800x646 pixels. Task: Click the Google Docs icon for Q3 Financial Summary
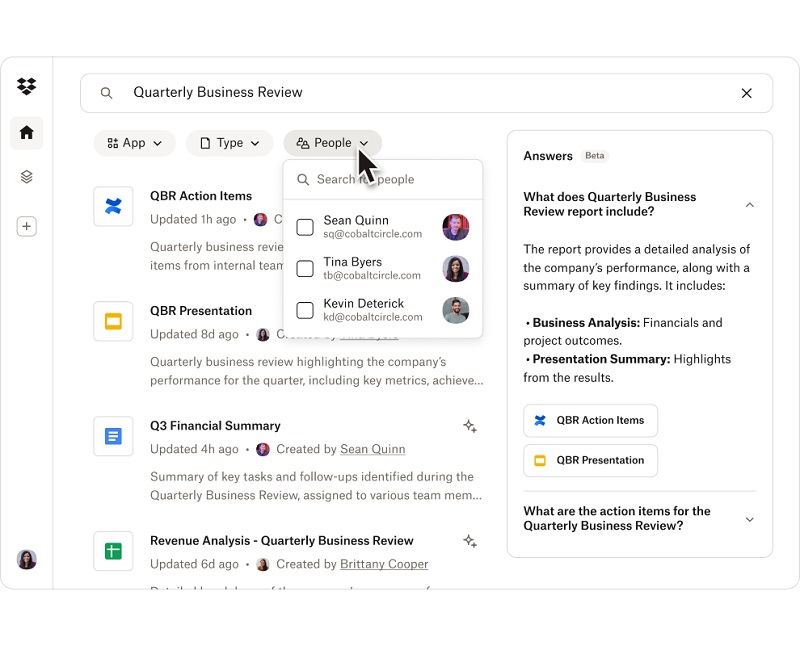[x=113, y=436]
